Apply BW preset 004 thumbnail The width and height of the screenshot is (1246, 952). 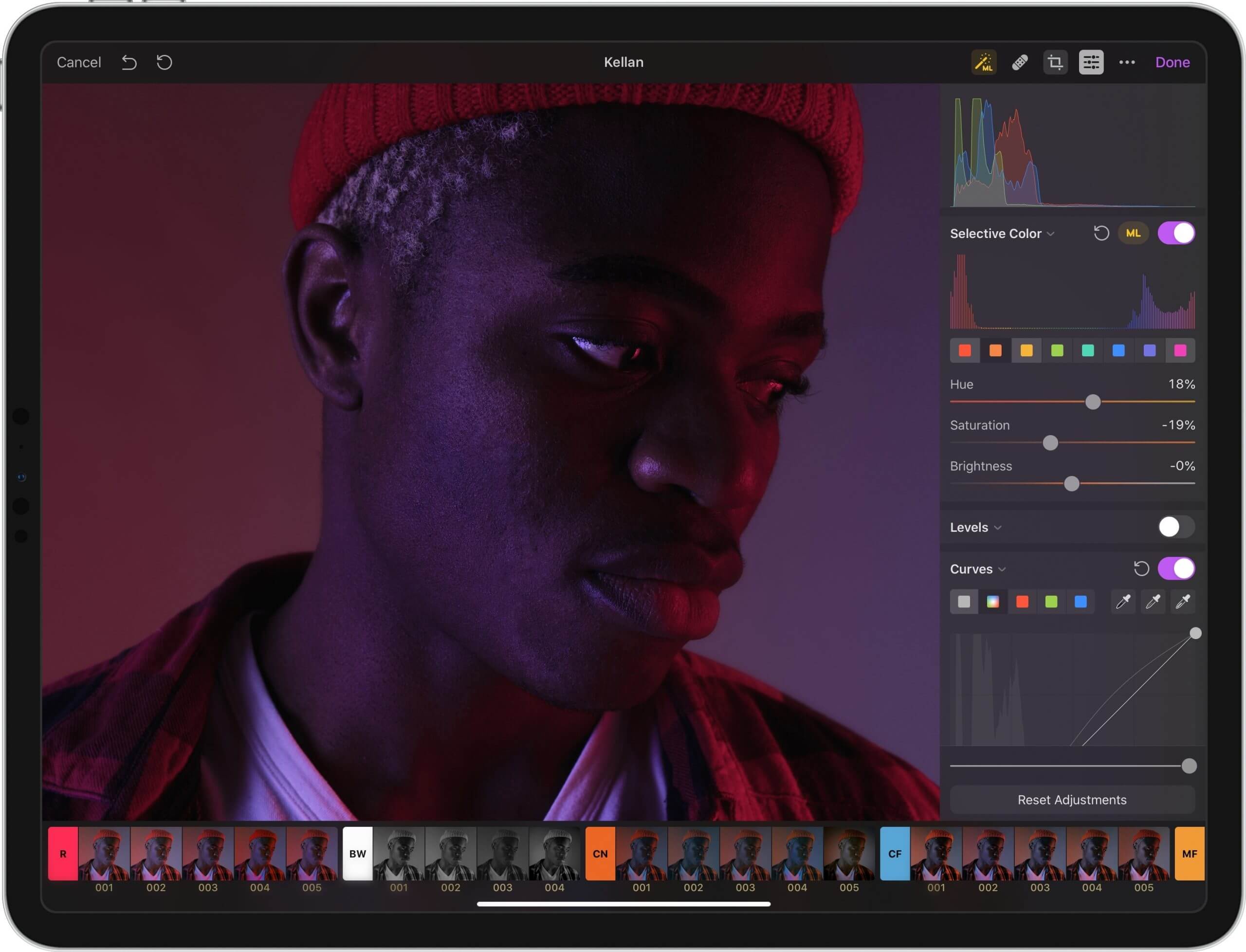coord(554,853)
